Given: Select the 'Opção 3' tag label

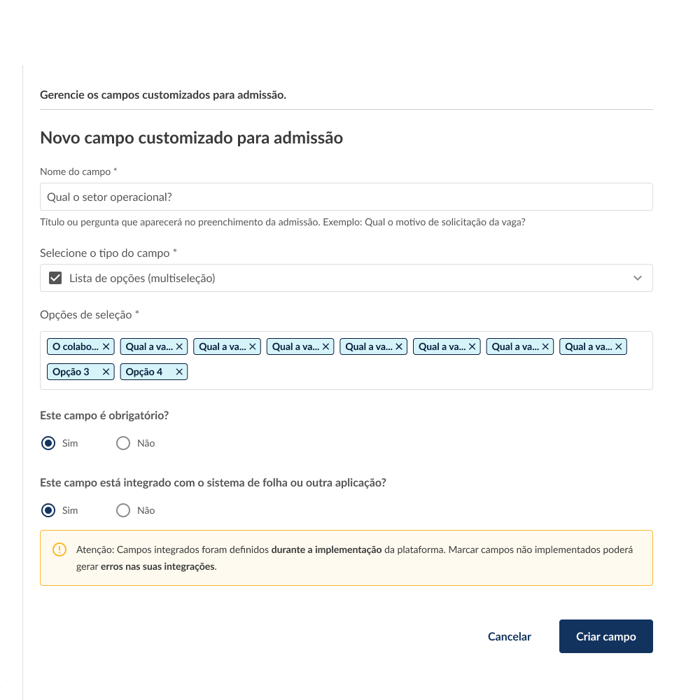Looking at the screenshot, I should [x=71, y=371].
